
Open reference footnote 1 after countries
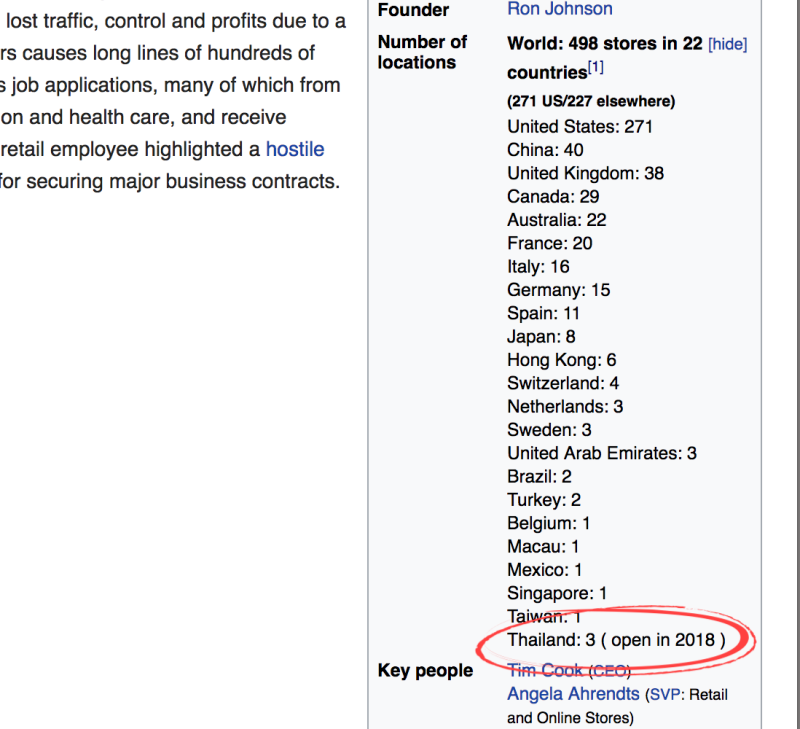[x=595, y=67]
